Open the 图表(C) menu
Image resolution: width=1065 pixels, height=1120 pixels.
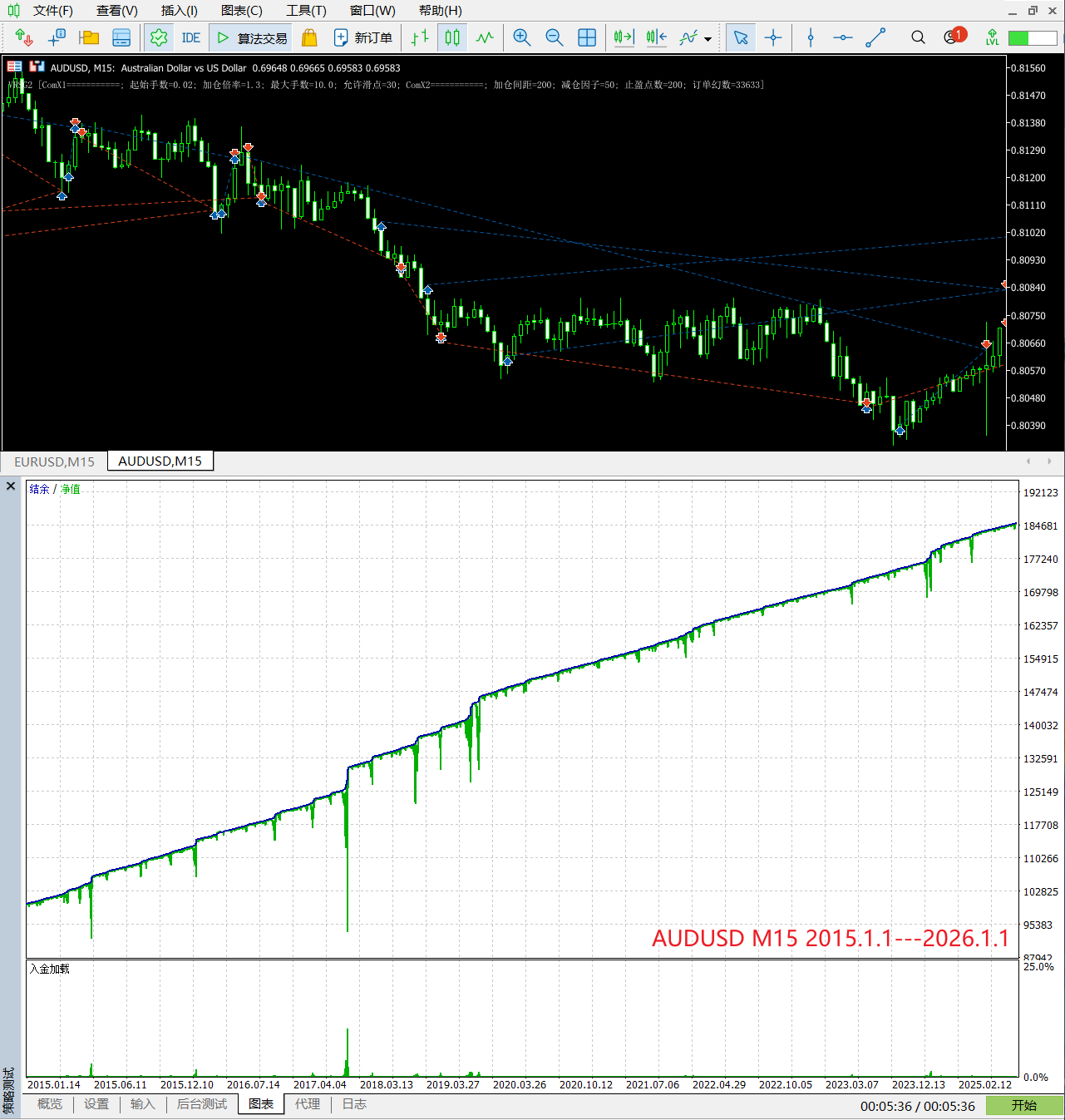[x=241, y=11]
